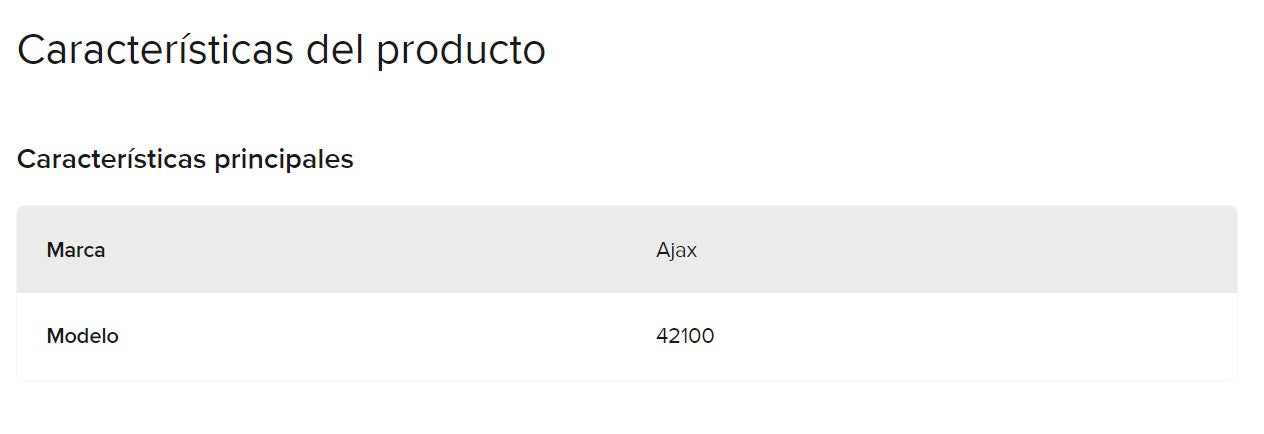Click the "Características principales" subheading

(x=185, y=159)
